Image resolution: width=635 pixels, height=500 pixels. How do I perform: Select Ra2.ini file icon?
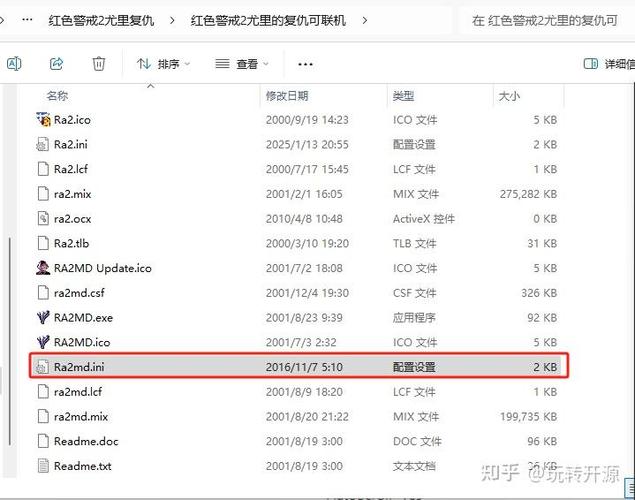[x=43, y=144]
